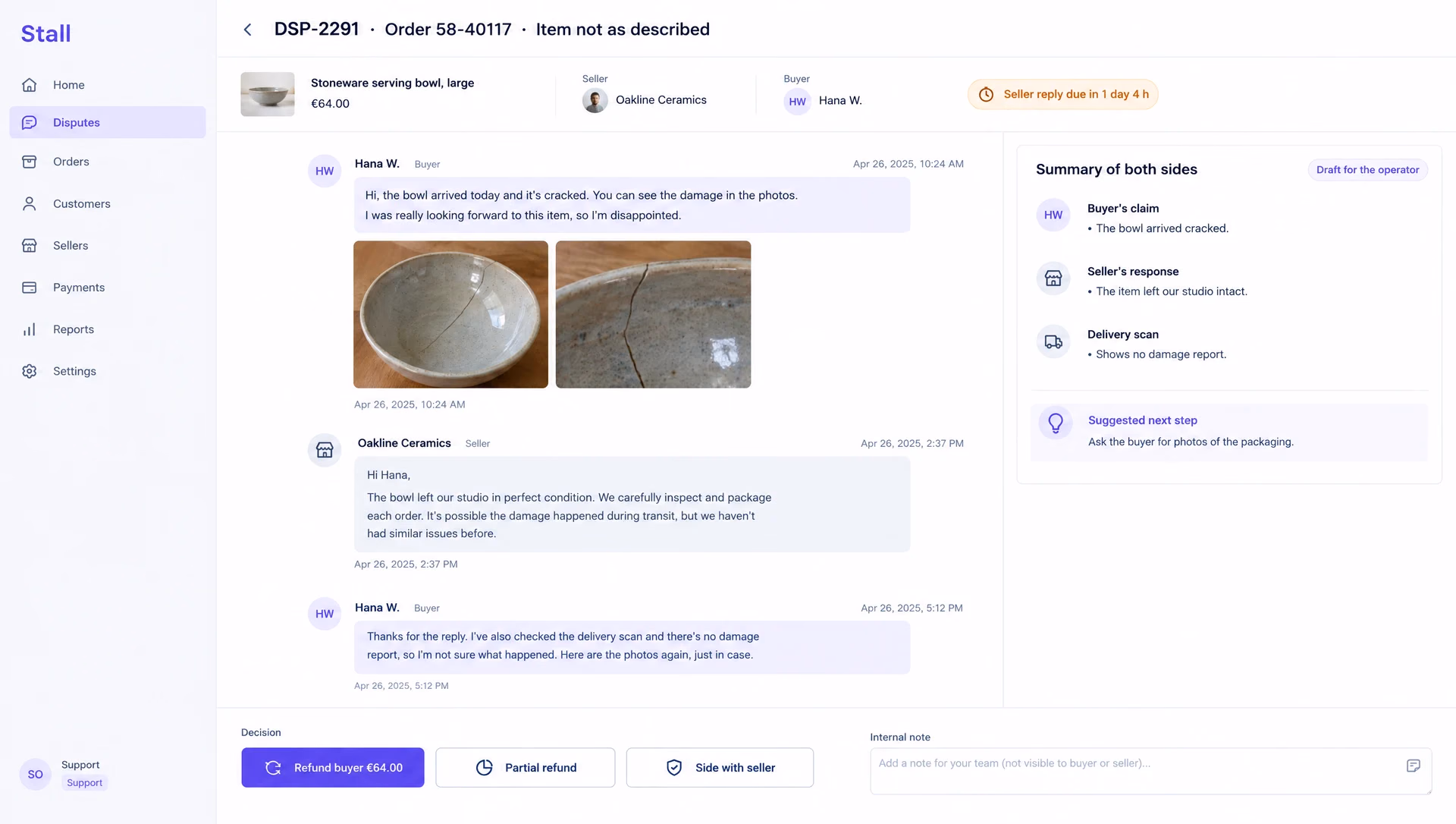This screenshot has width=1456, height=824.
Task: Open the close-up crack photo
Action: (653, 314)
